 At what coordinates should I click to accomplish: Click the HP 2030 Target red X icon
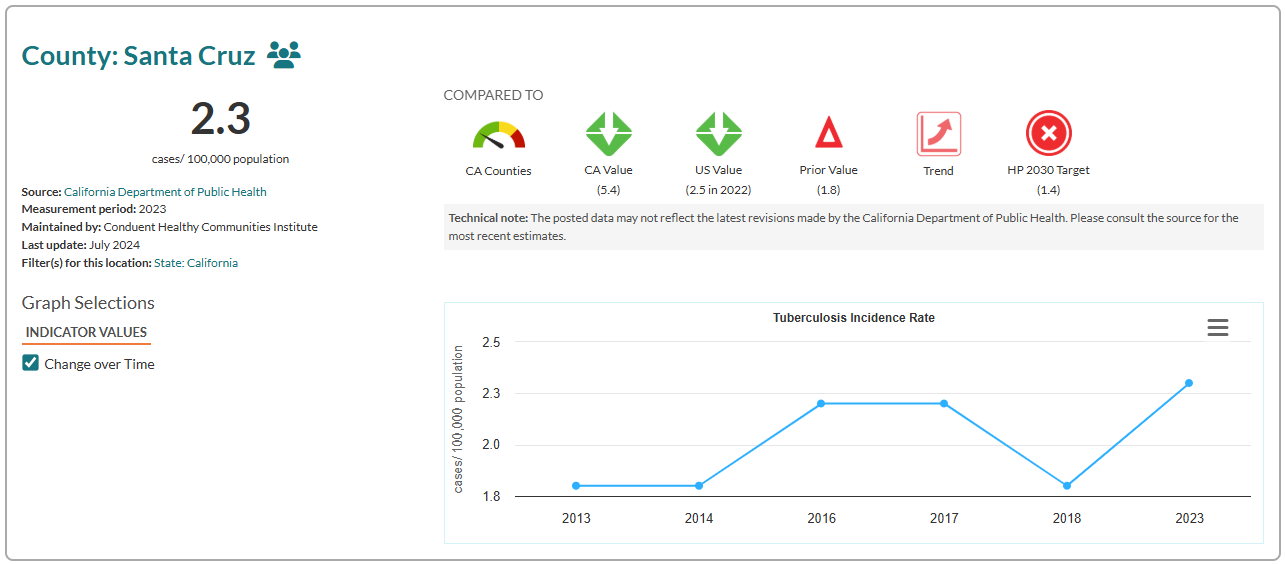tap(1048, 134)
